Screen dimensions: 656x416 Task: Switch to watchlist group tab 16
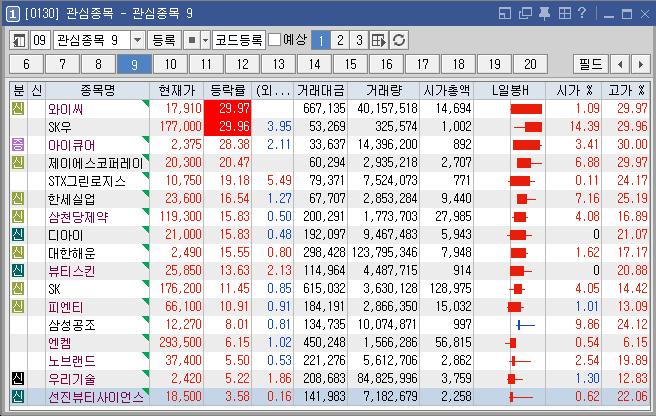(386, 64)
